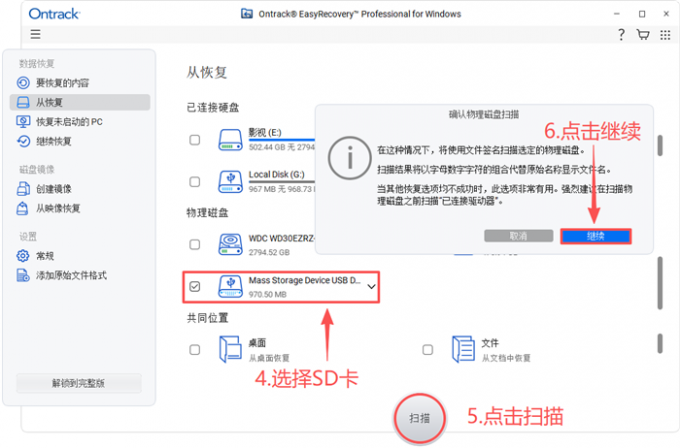680x448 pixels.
Task: Click the 继续恢复 clock icon
Action: pos(23,141)
